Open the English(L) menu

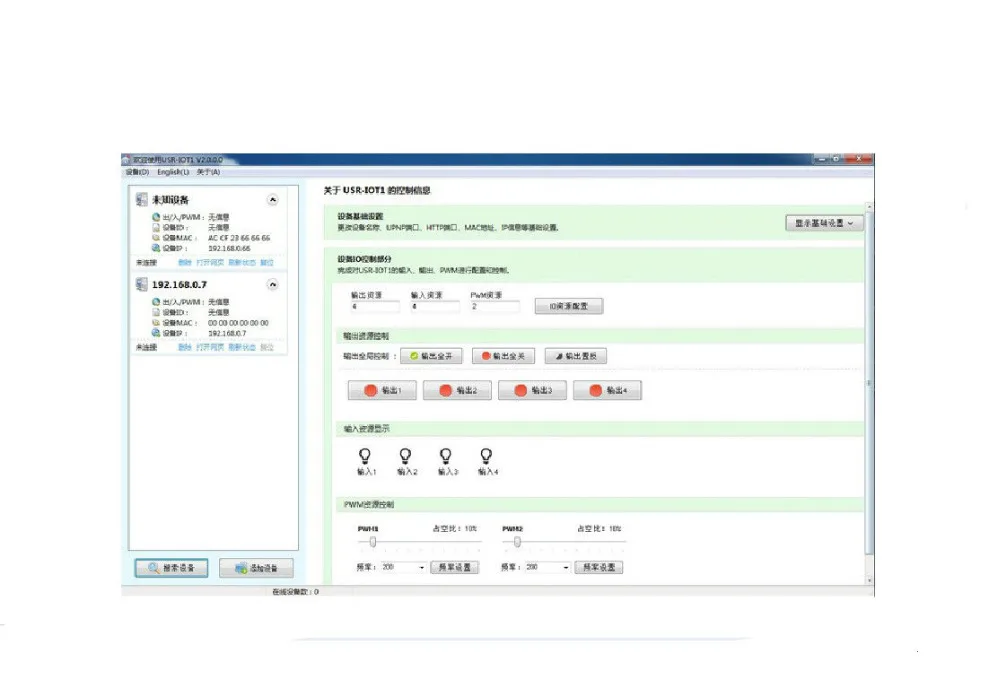point(173,172)
